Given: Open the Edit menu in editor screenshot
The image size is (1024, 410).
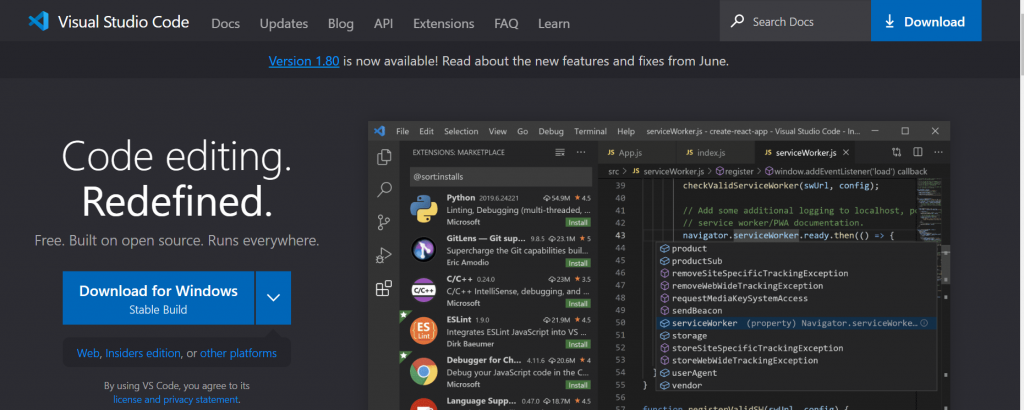Looking at the screenshot, I should tap(426, 131).
